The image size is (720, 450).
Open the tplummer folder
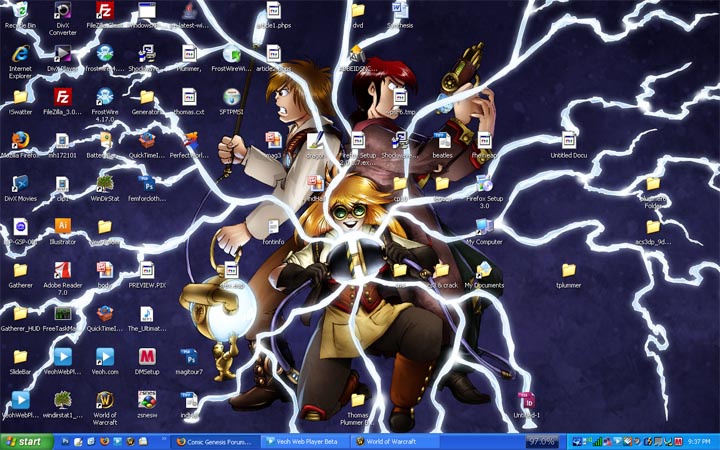(x=568, y=270)
